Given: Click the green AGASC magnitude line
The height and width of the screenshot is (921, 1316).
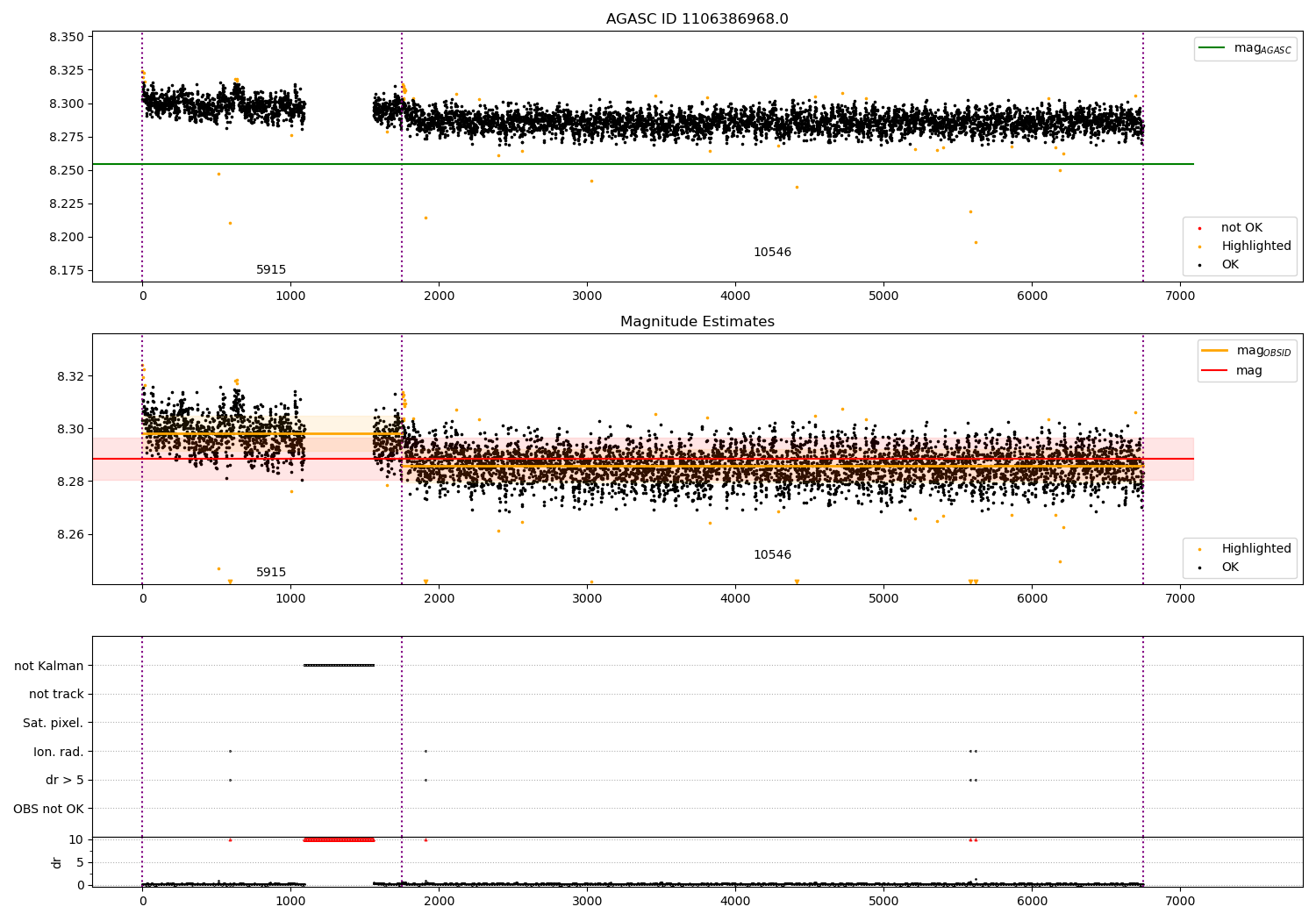Looking at the screenshot, I should [643, 164].
